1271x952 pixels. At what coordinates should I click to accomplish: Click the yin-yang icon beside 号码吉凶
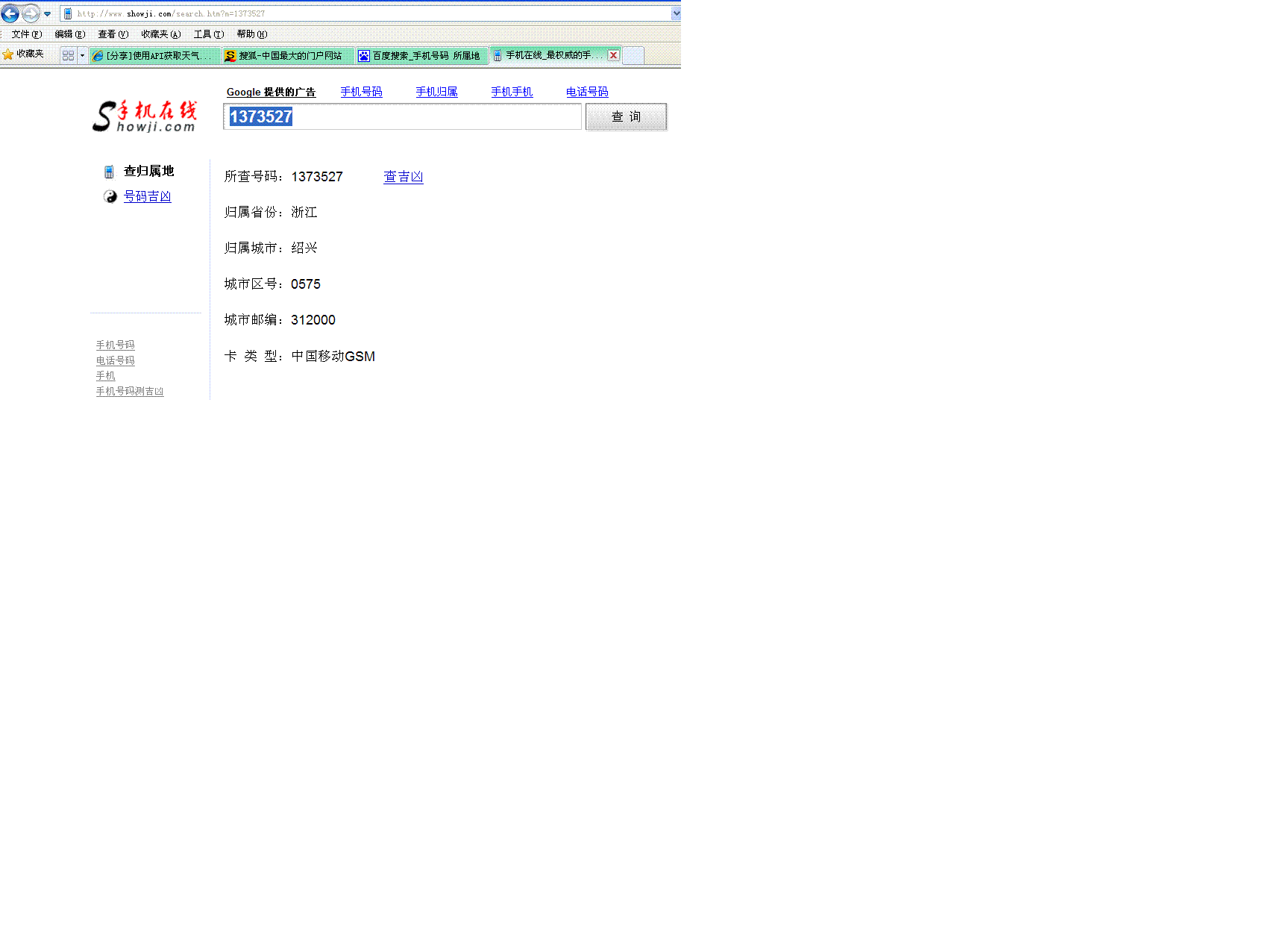110,197
